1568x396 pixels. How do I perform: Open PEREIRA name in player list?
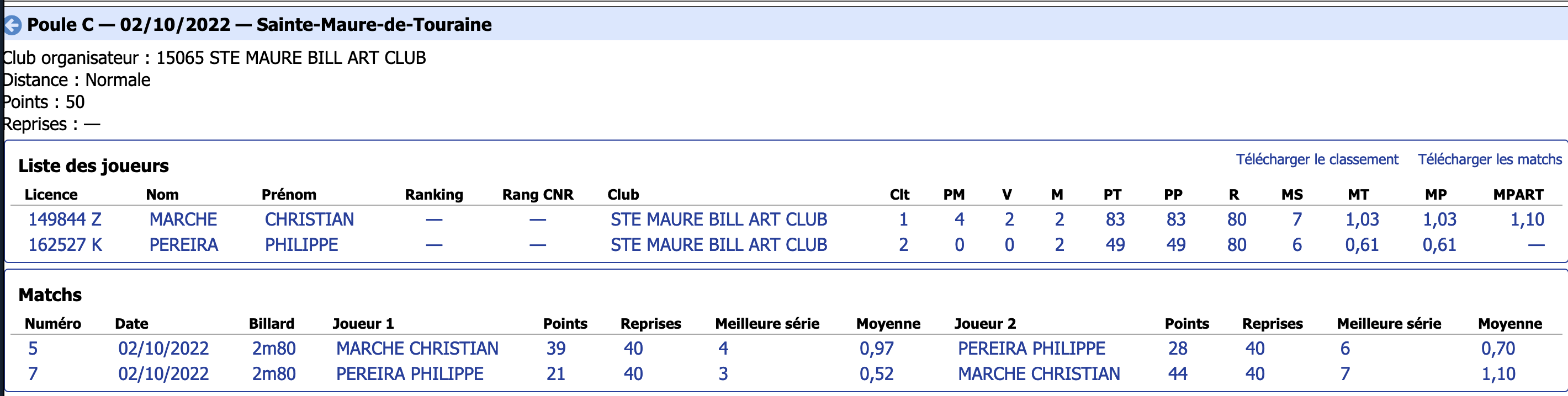click(x=184, y=244)
